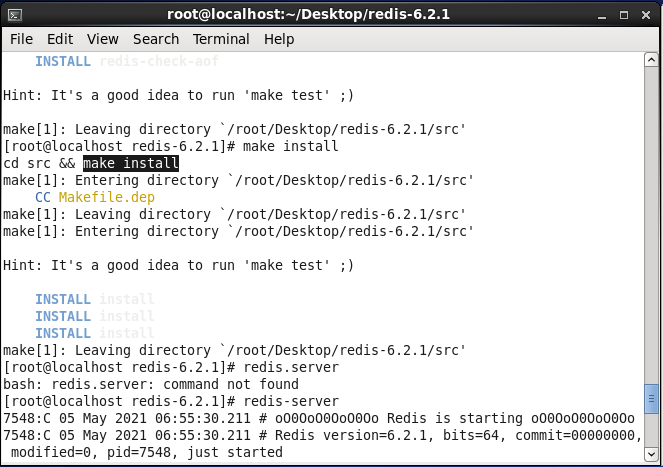Click the 'CC Makefile.dep' line
The height and width of the screenshot is (467, 663).
click(x=95, y=197)
